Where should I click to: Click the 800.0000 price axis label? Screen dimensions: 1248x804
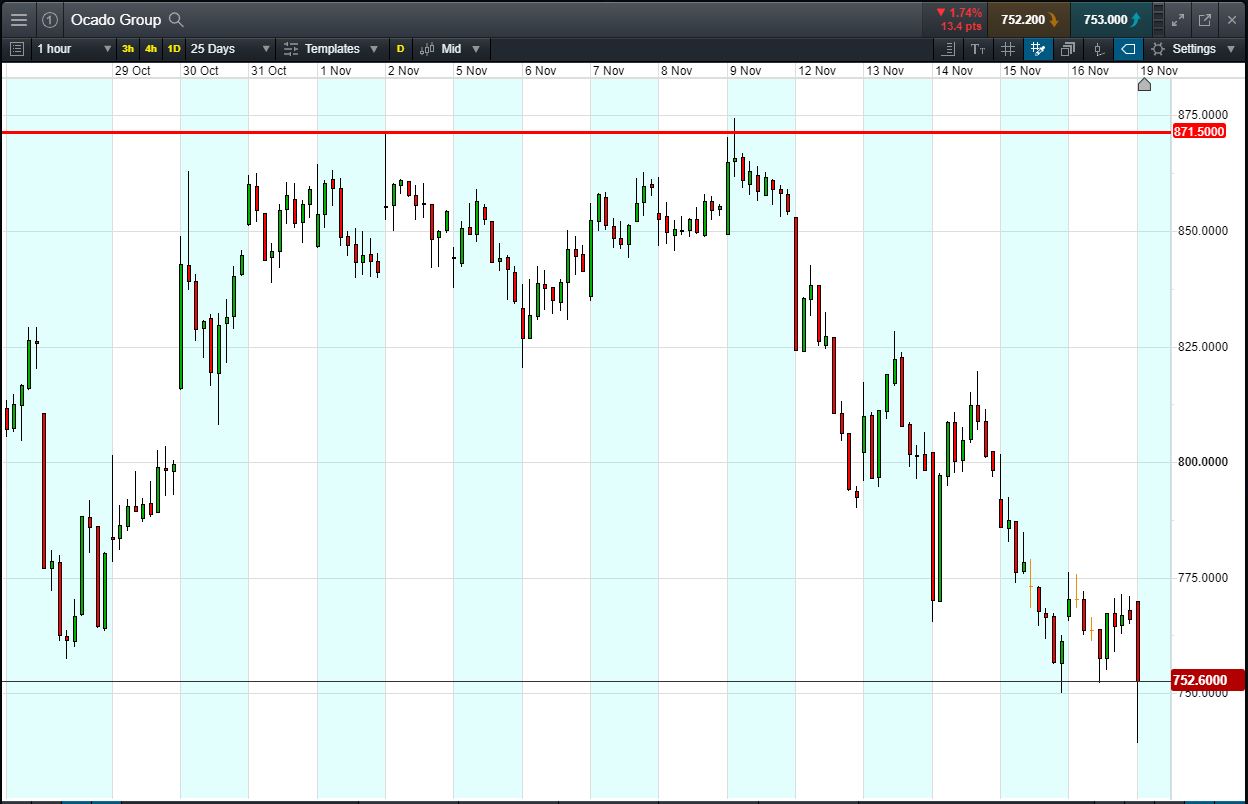1202,462
